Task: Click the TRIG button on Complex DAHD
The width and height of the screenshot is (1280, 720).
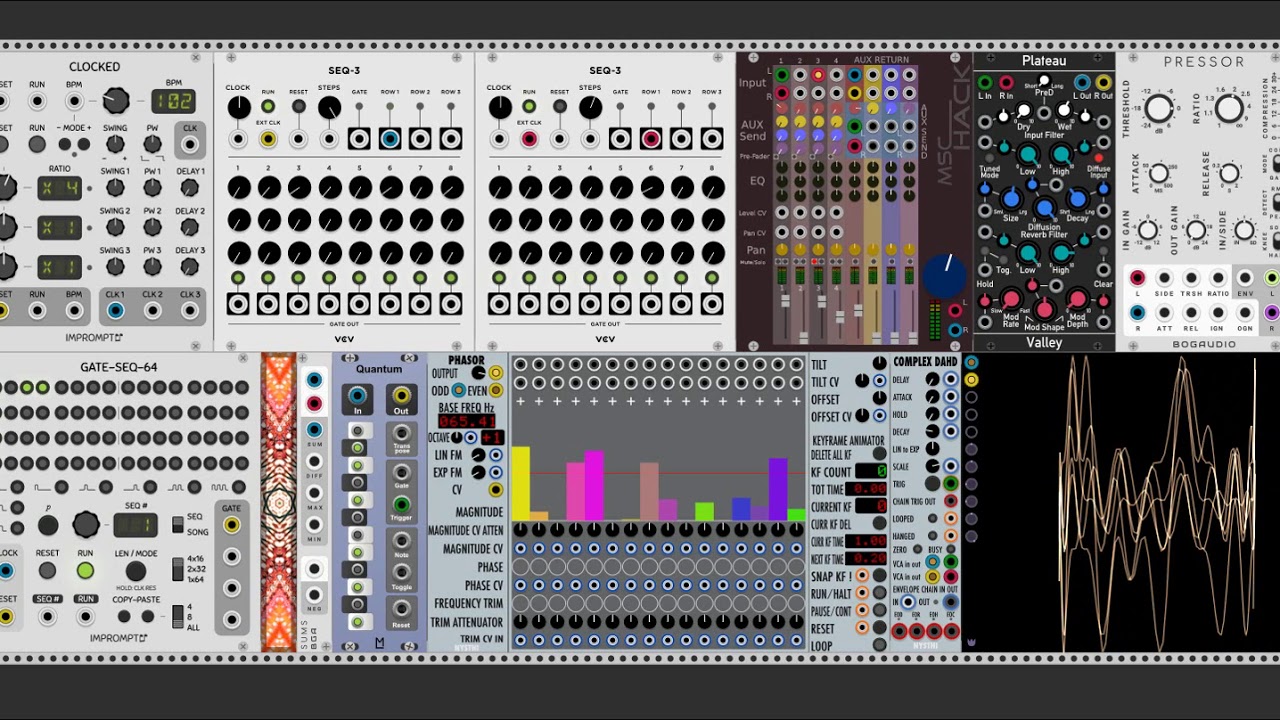Action: [932, 484]
